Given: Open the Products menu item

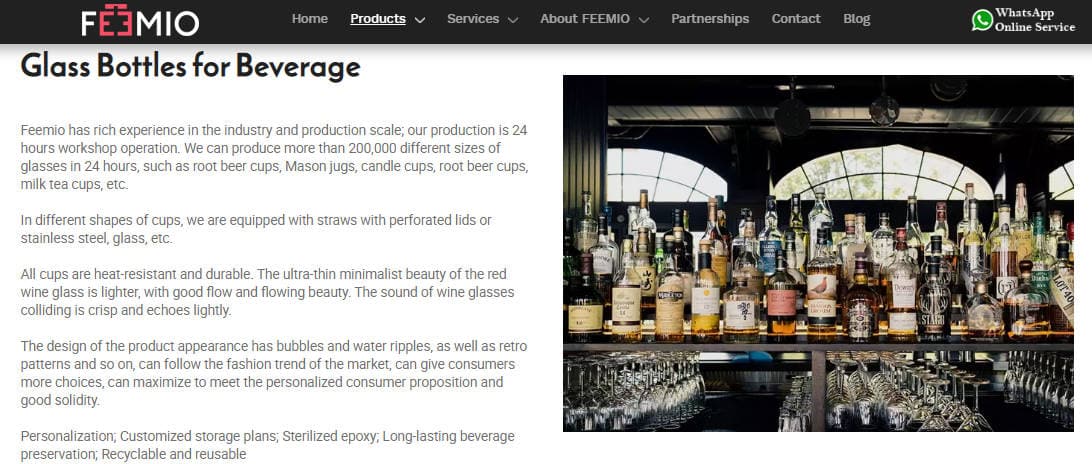Looking at the screenshot, I should point(378,19).
